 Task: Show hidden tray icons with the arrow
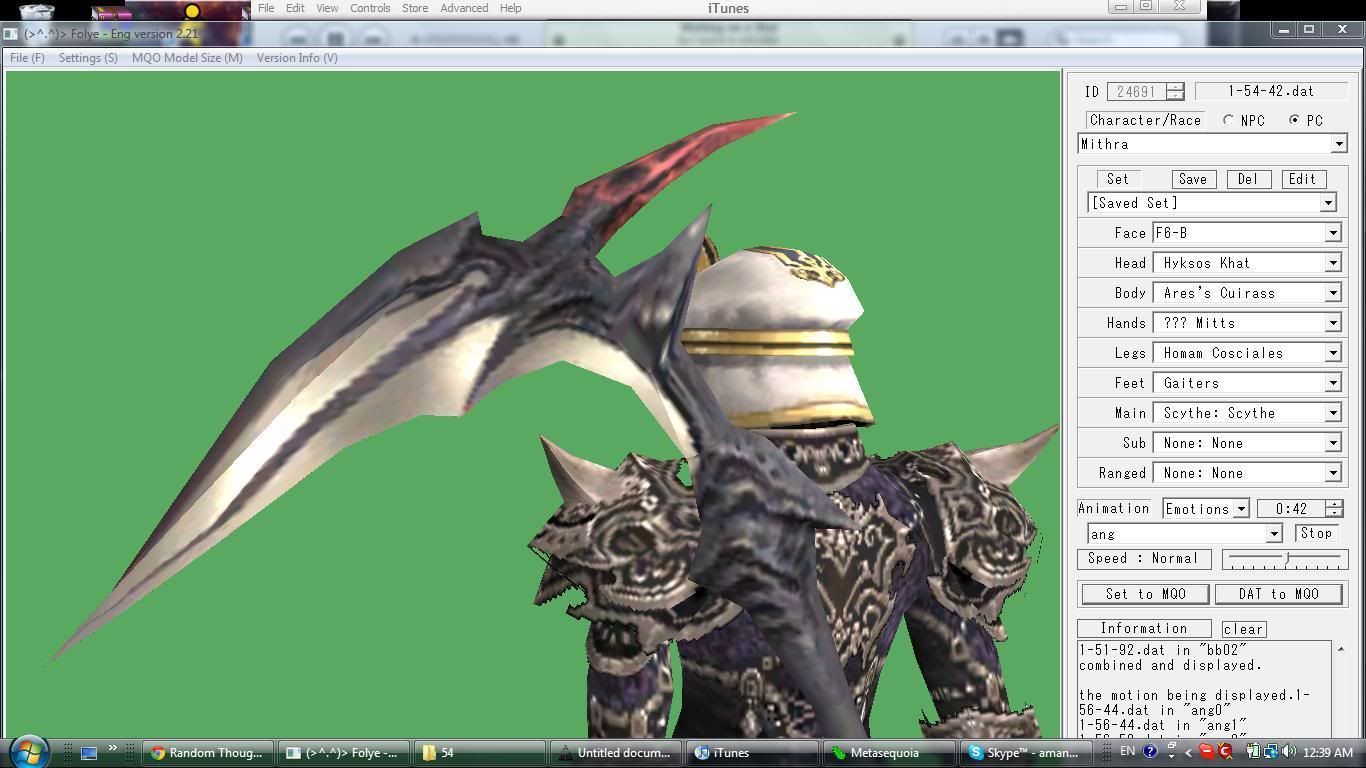coord(1189,752)
